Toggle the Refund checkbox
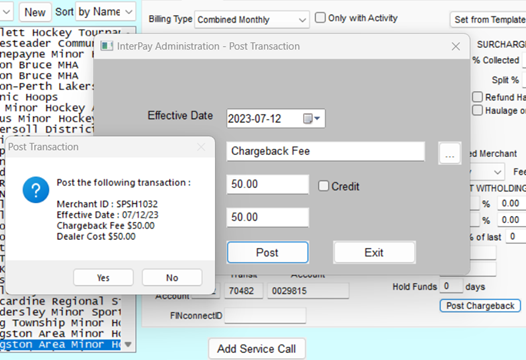 click(x=477, y=97)
